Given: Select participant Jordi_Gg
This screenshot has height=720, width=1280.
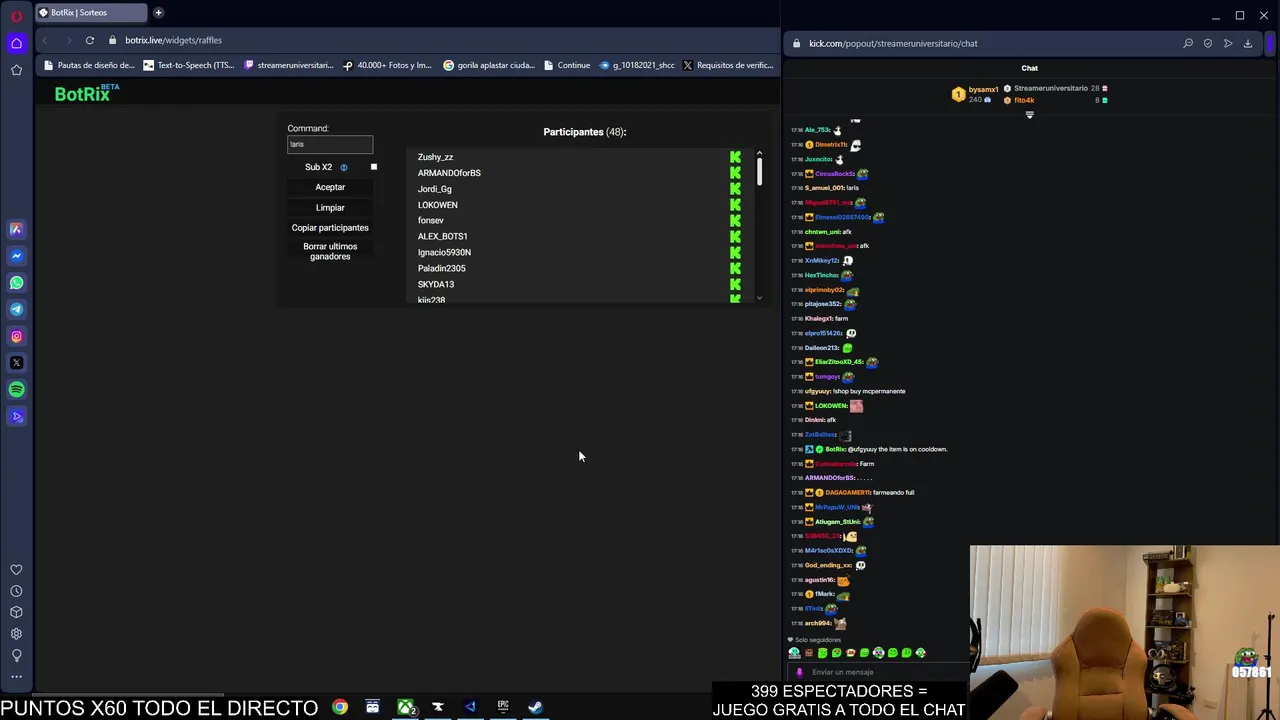Looking at the screenshot, I should pyautogui.click(x=434, y=189).
